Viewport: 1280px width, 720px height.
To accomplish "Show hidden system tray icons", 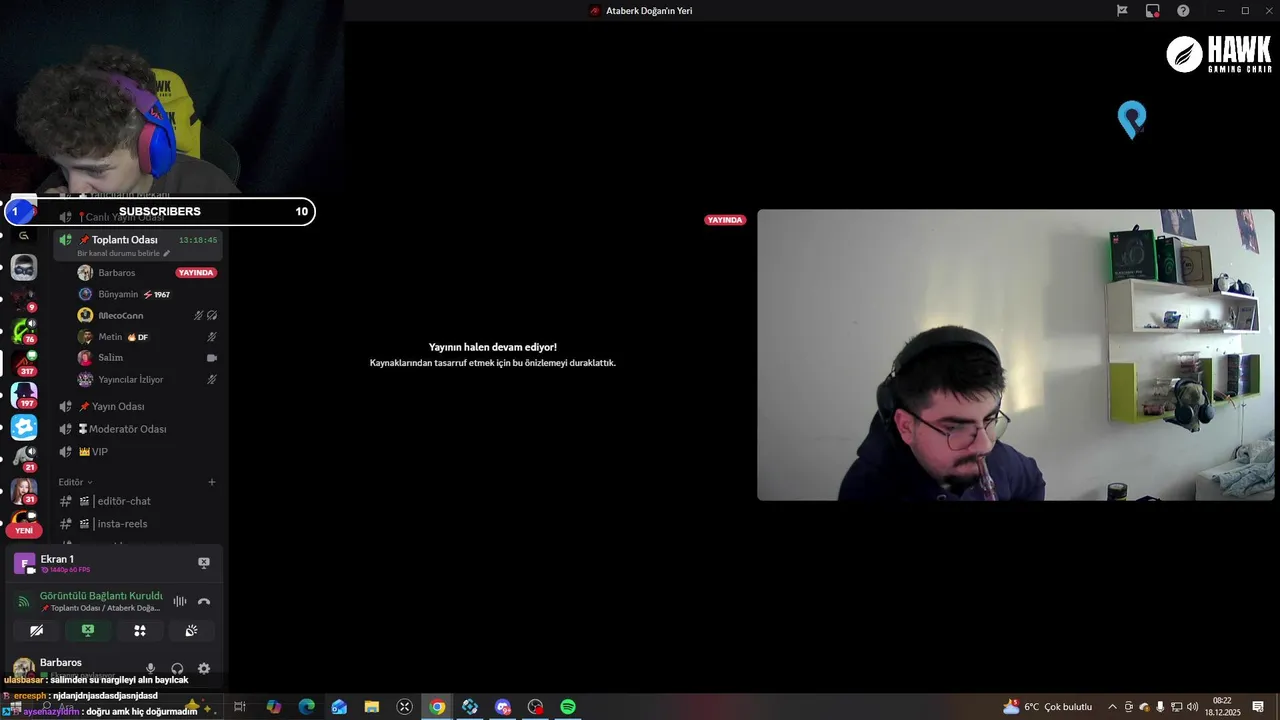I will [x=1112, y=707].
